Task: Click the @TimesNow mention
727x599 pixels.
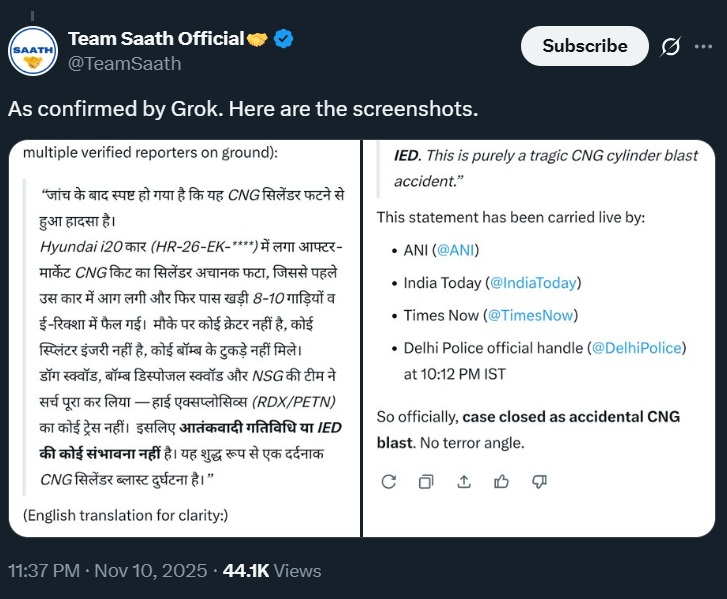Action: (530, 315)
